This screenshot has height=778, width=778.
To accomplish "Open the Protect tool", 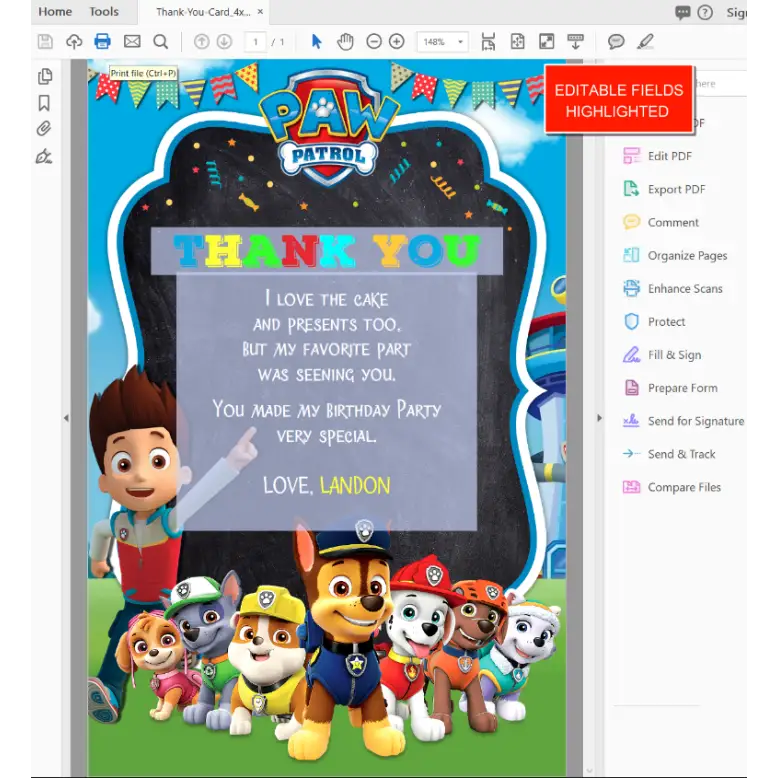I will [x=654, y=322].
